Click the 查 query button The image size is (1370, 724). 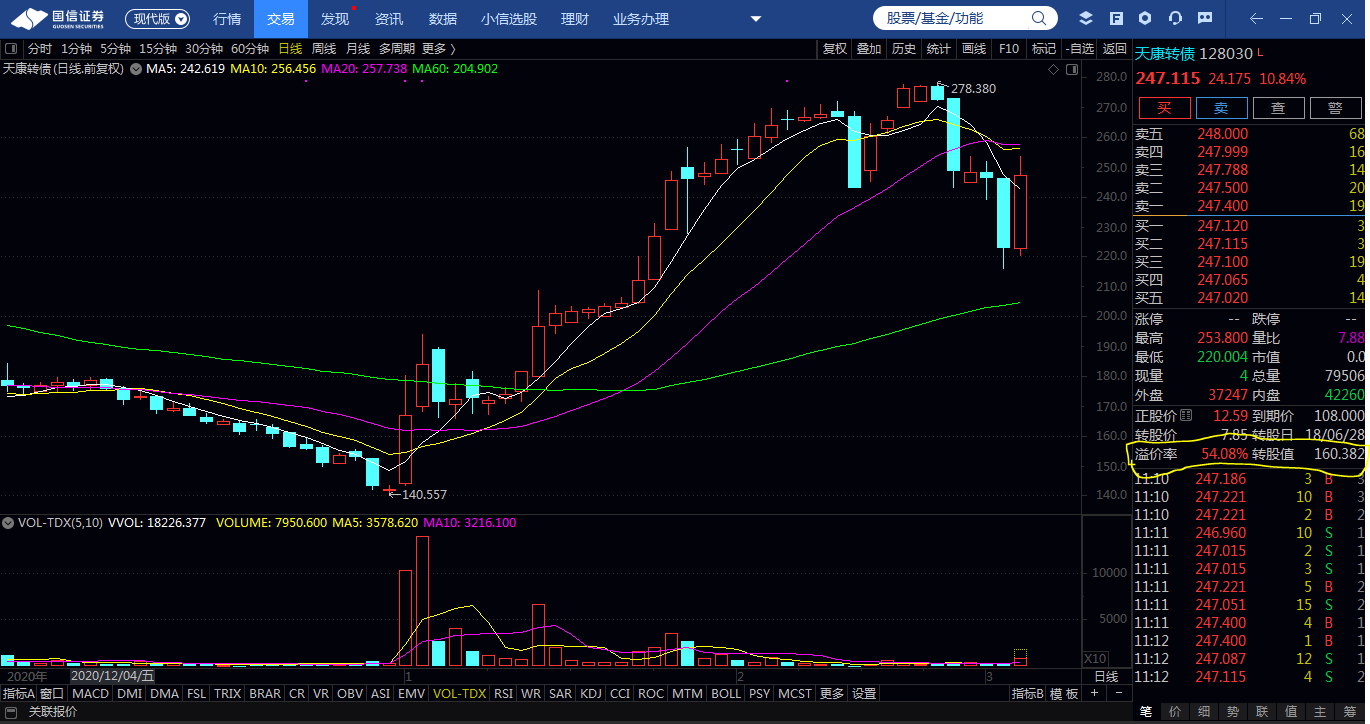(x=1278, y=109)
